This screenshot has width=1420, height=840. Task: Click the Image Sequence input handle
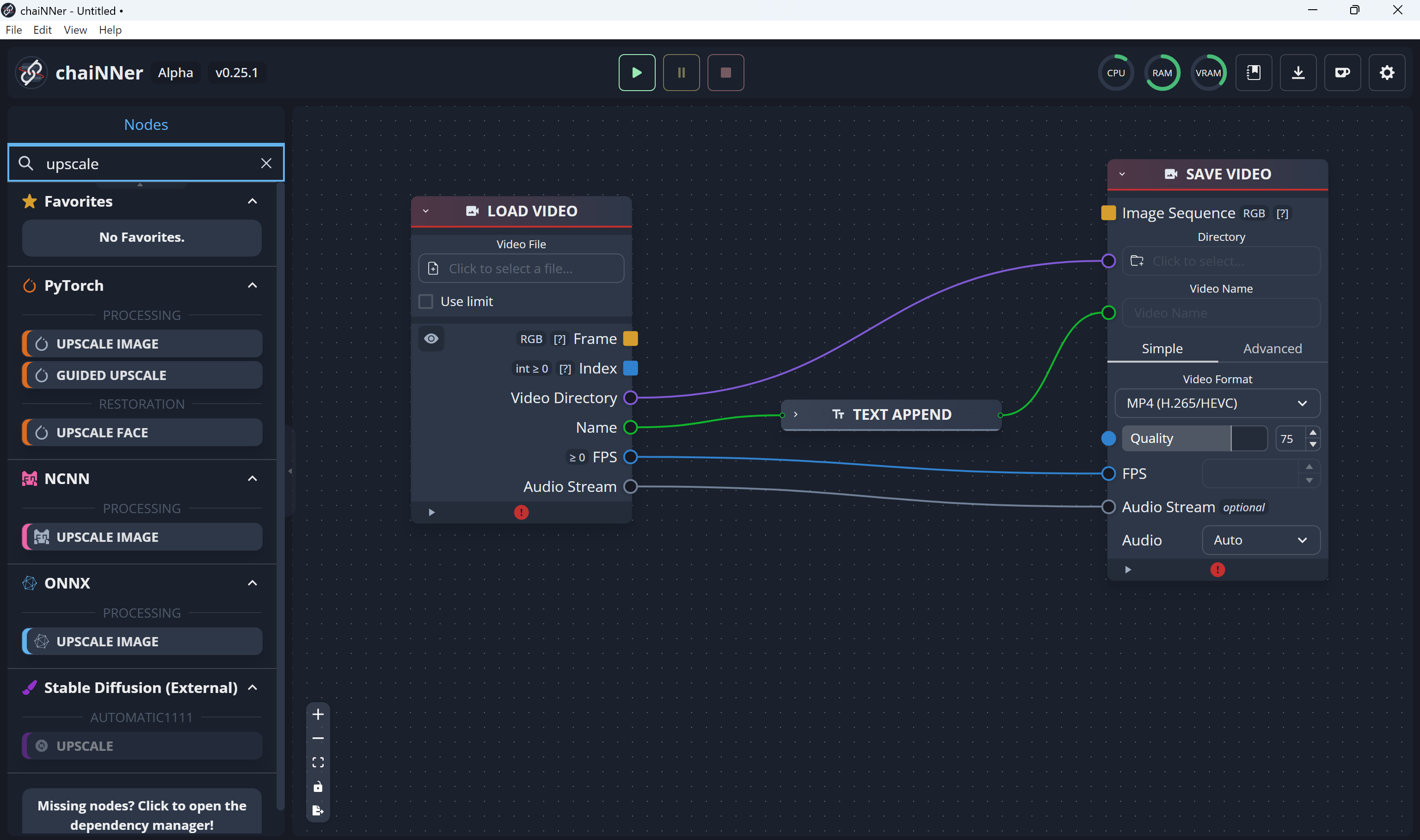pyautogui.click(x=1108, y=213)
